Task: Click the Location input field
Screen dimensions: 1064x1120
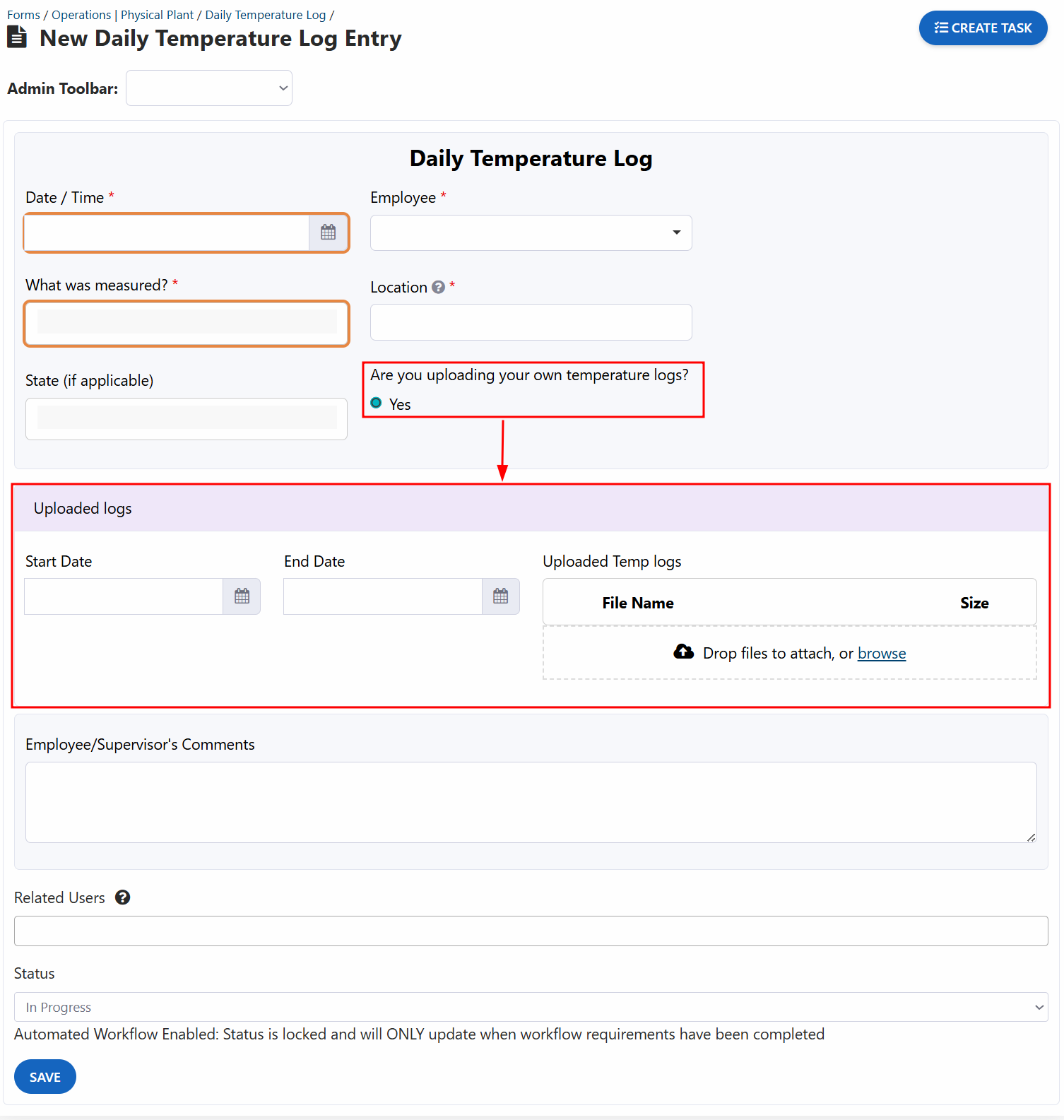Action: click(531, 322)
